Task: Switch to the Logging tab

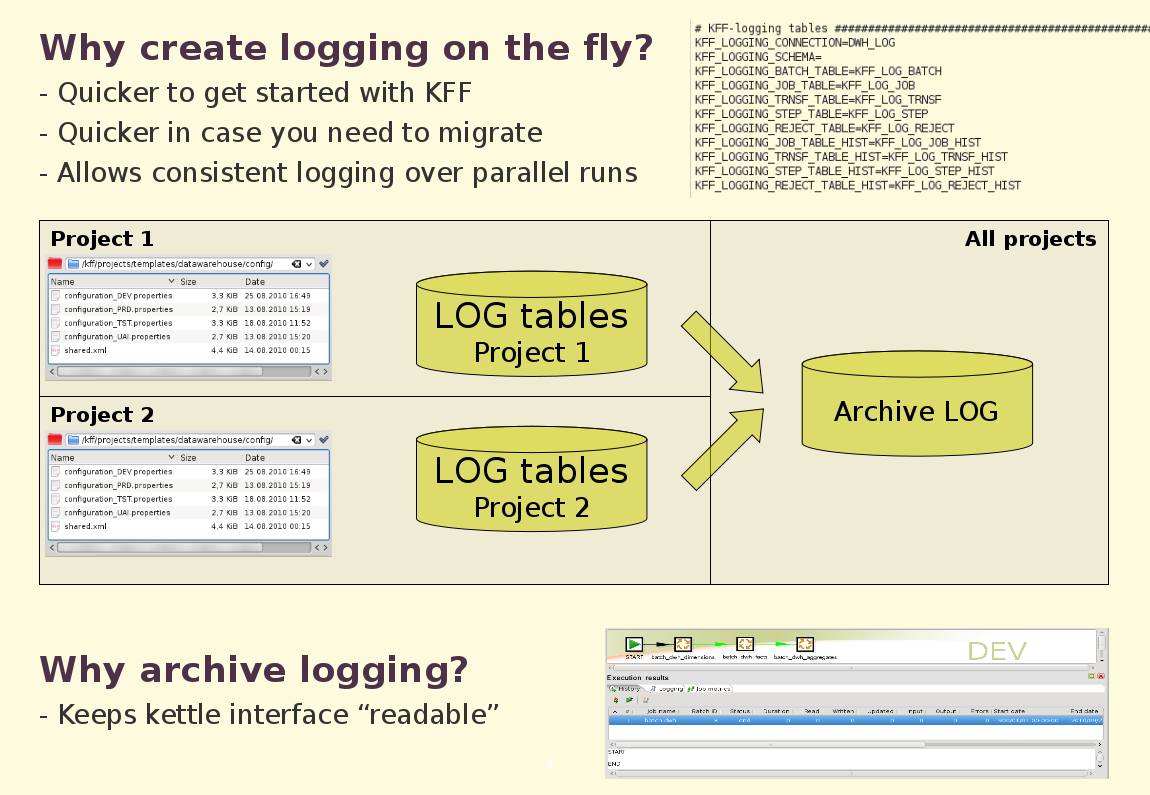Action: tap(665, 689)
